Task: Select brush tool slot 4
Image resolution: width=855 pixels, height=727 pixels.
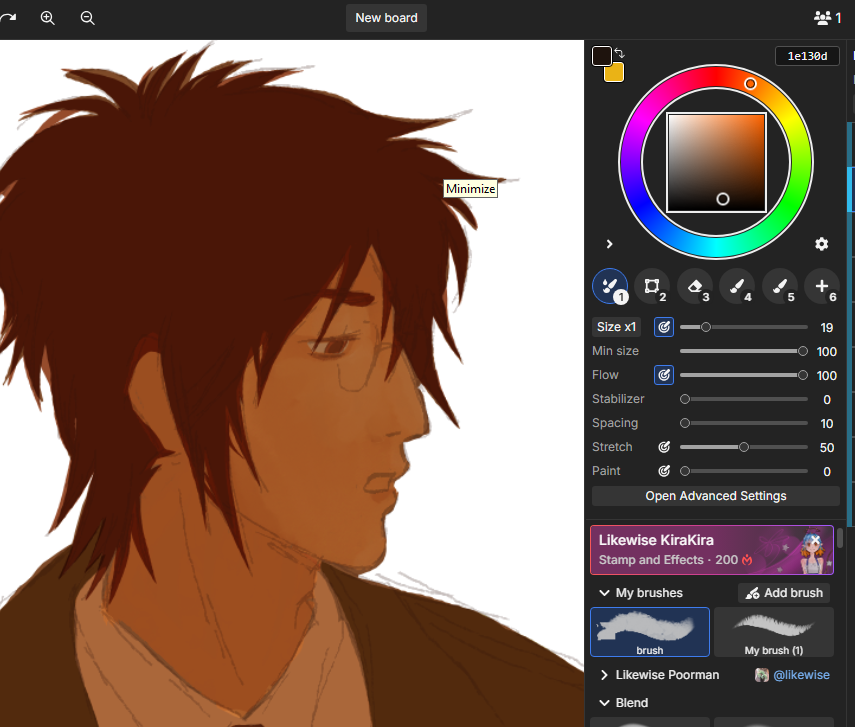Action: (737, 286)
